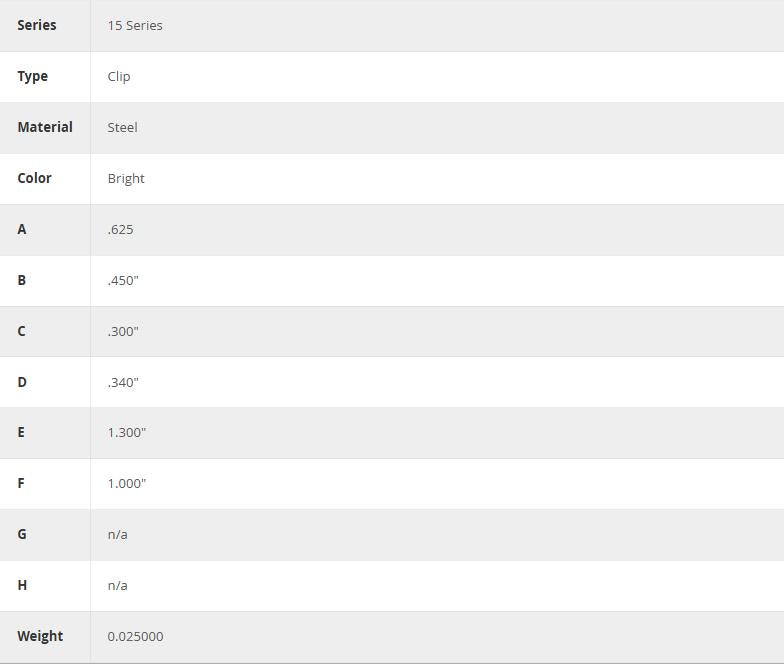
Task: Click the "Bright" color value
Action: [126, 179]
